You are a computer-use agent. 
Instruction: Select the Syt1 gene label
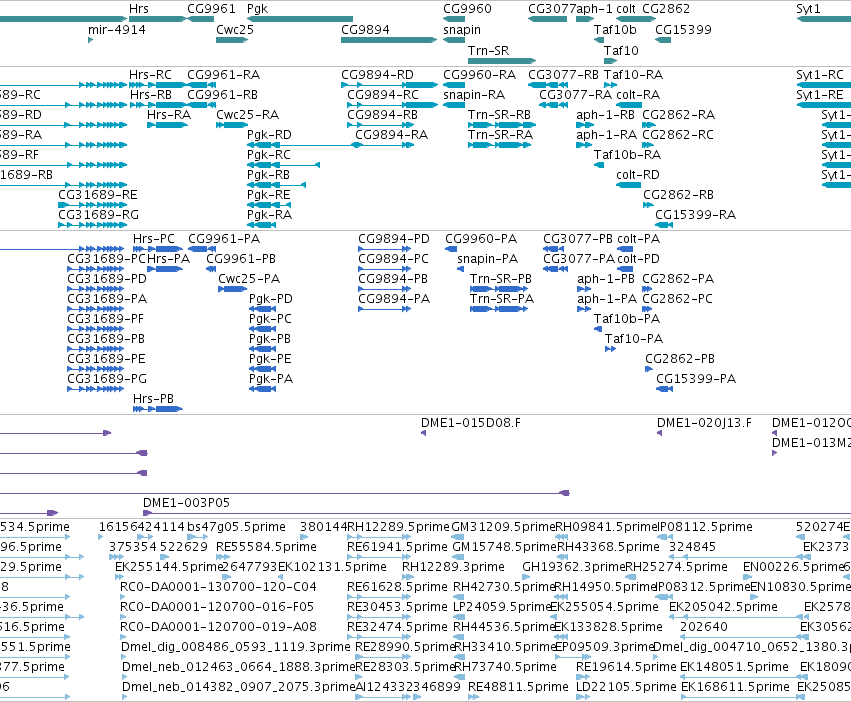point(808,9)
